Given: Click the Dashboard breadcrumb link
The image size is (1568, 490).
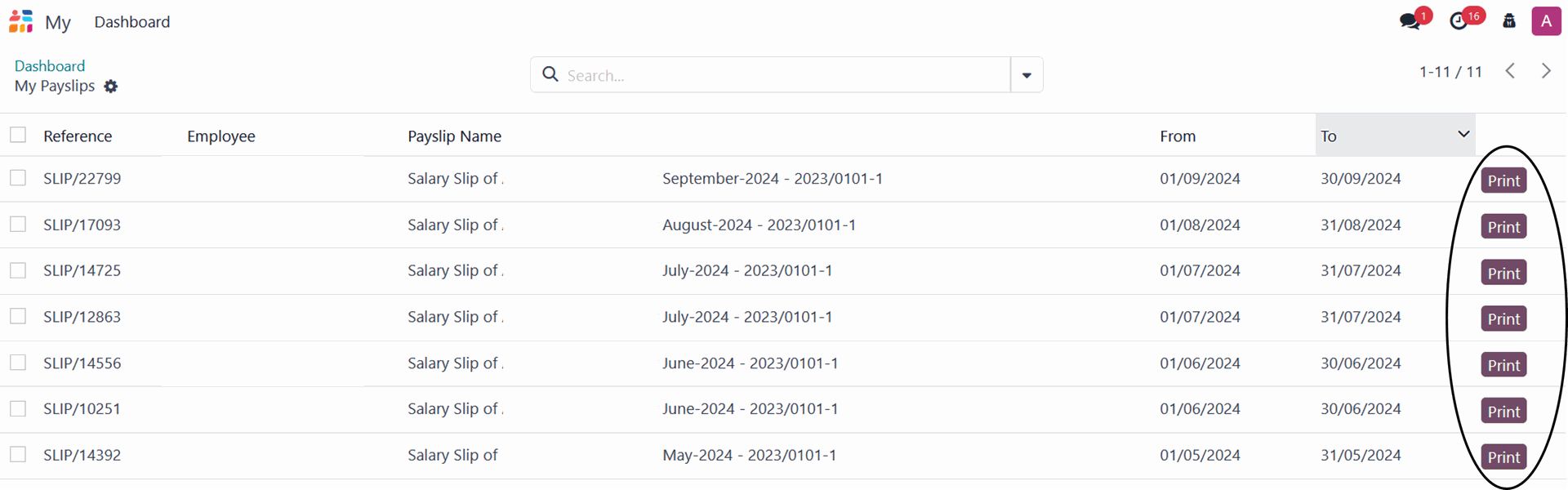Looking at the screenshot, I should 50,66.
